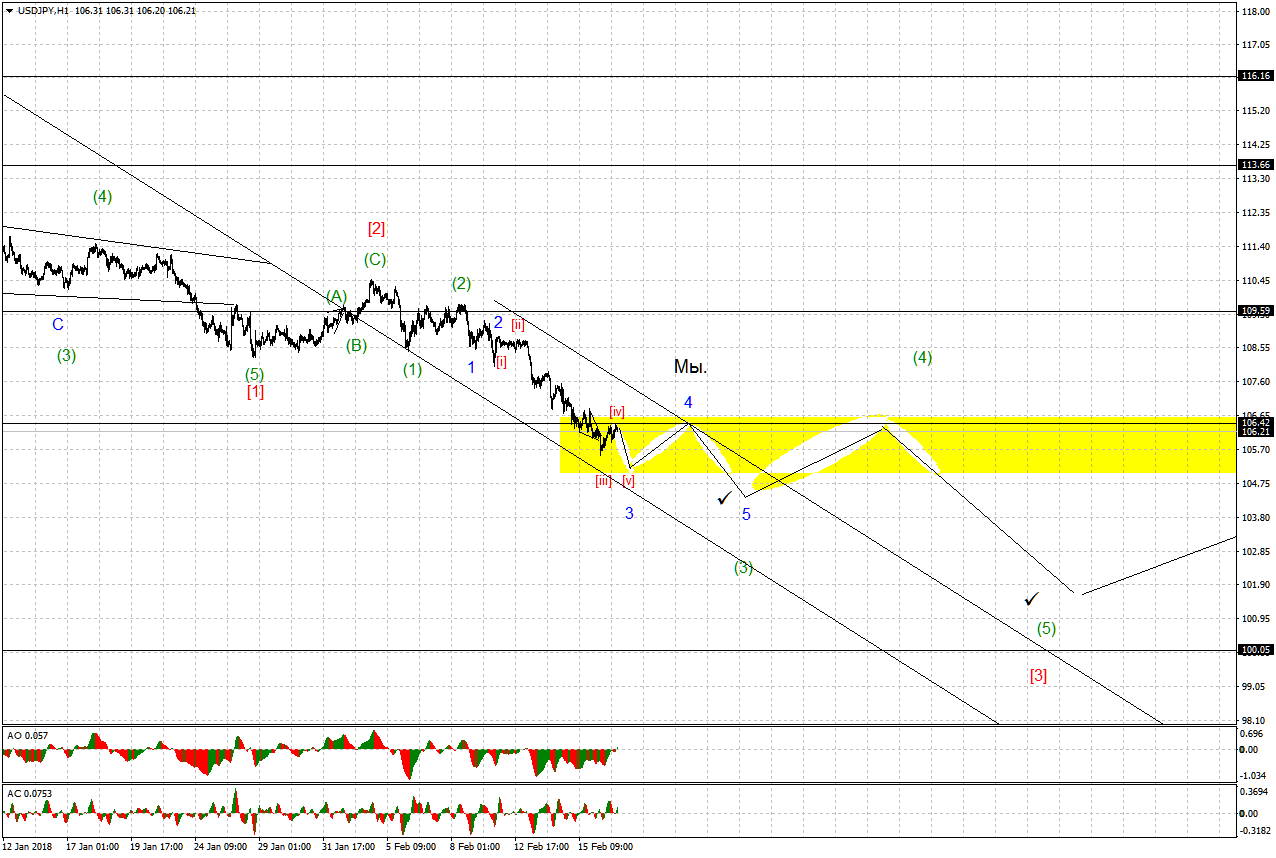Select the blue 1 wave label
Viewport: 1276px width, 858px height.
[x=471, y=368]
